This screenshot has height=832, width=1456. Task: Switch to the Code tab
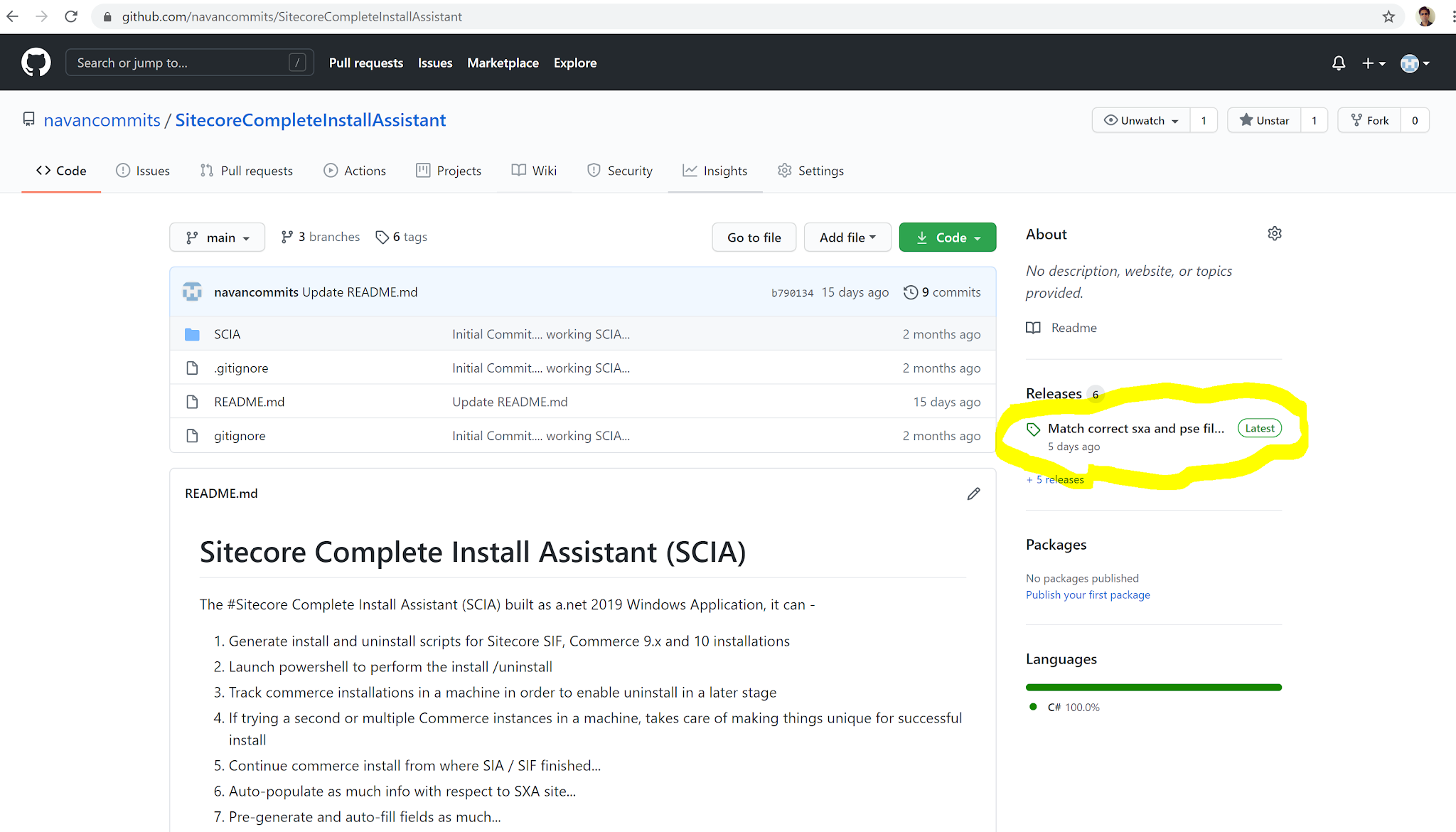pyautogui.click(x=61, y=171)
